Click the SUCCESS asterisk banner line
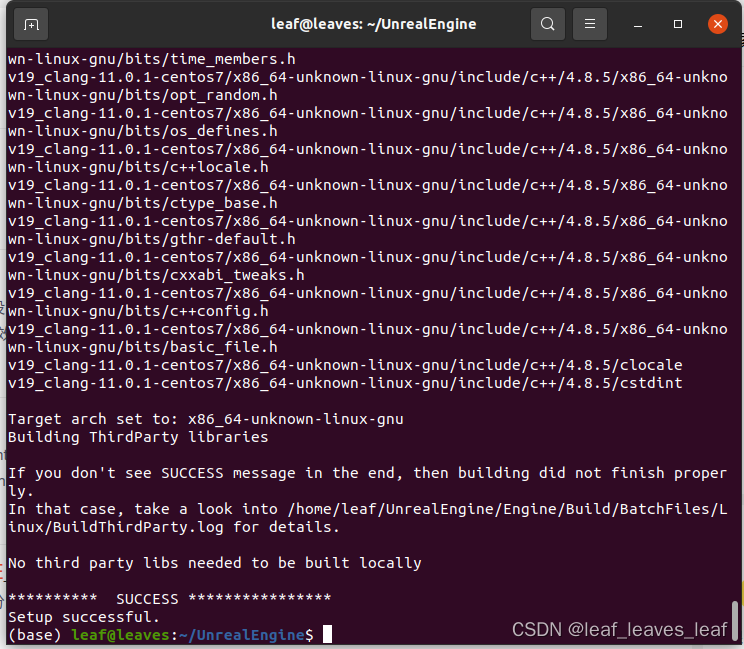 click(169, 599)
